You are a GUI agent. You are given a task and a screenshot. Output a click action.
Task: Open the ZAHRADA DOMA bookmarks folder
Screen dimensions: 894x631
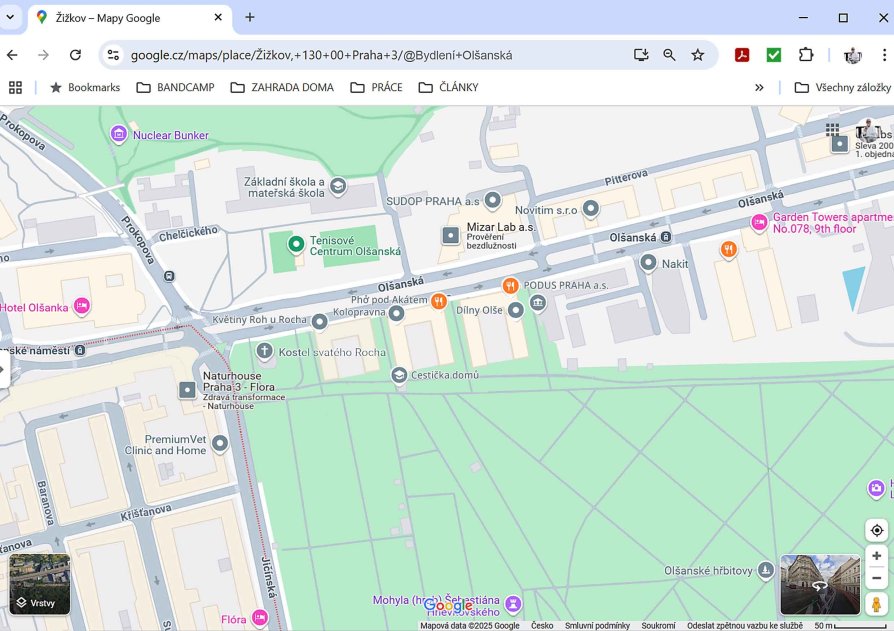tap(282, 87)
